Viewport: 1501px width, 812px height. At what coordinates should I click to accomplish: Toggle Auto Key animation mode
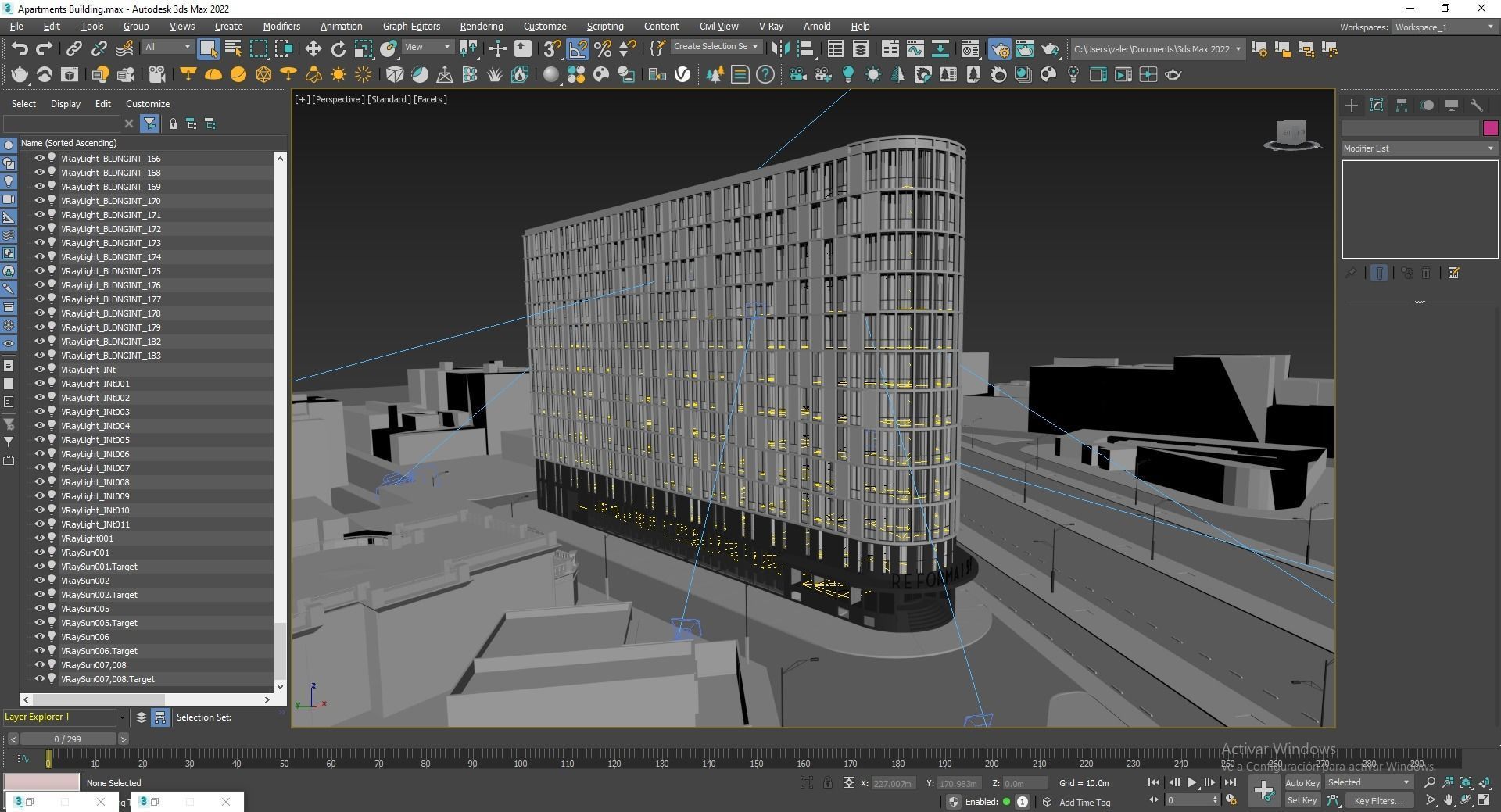1302,782
